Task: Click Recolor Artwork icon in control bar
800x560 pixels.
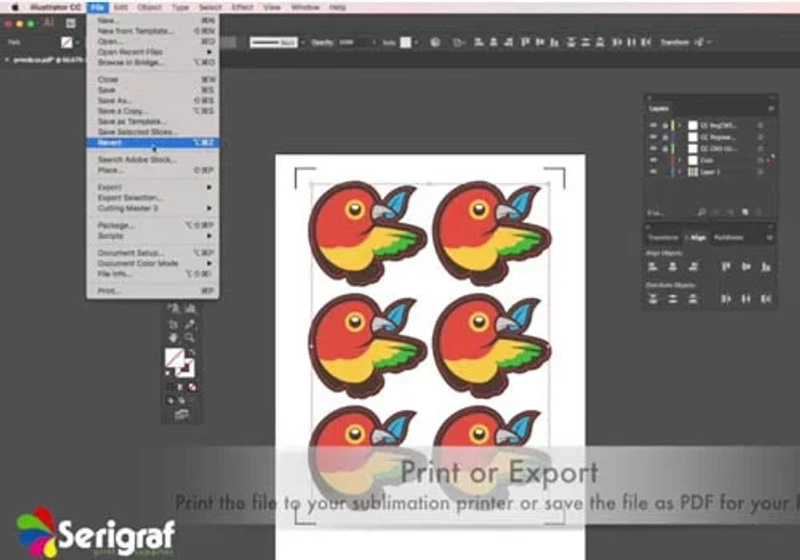Action: (435, 42)
